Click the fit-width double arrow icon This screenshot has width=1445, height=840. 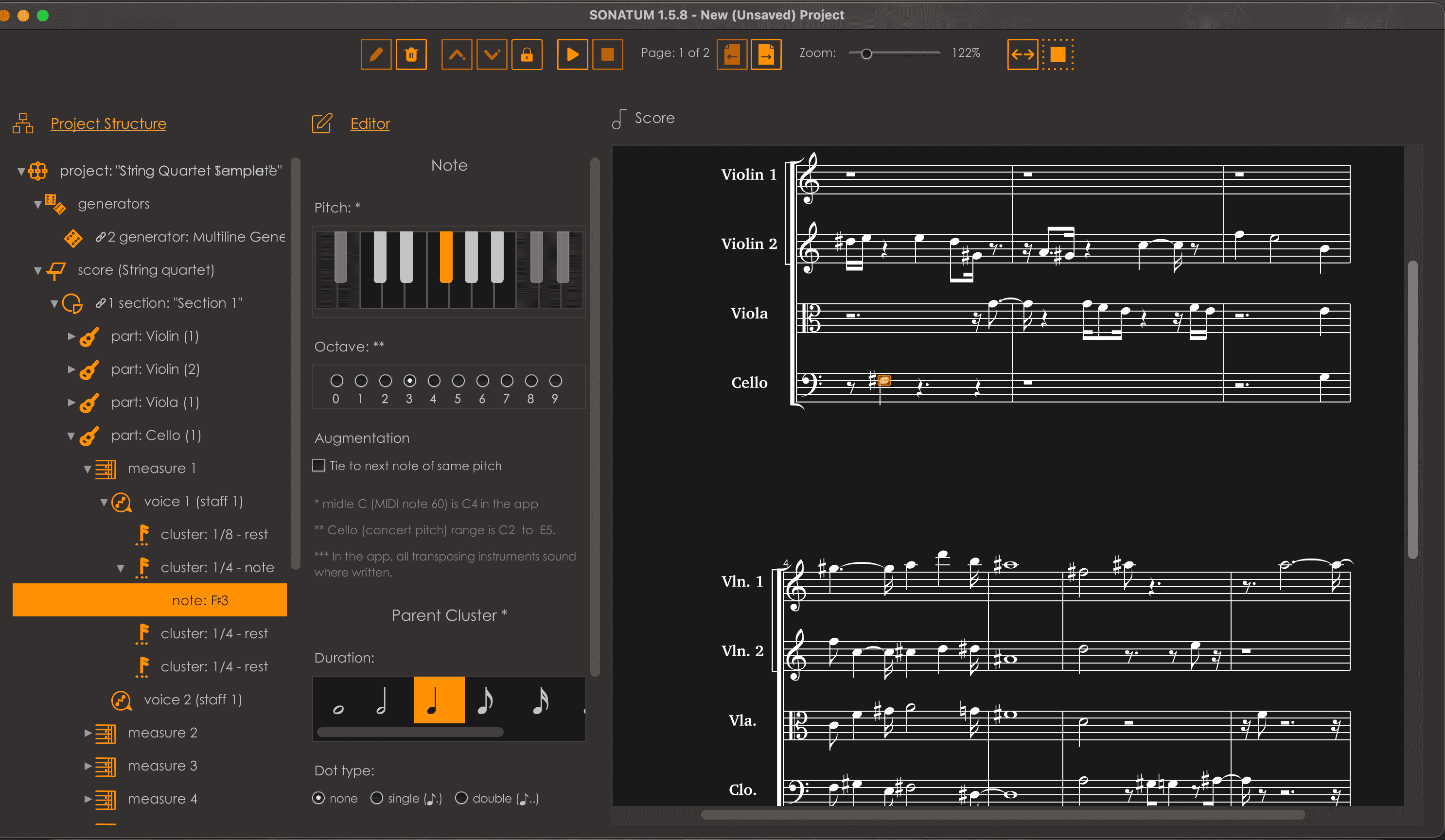pos(1022,54)
